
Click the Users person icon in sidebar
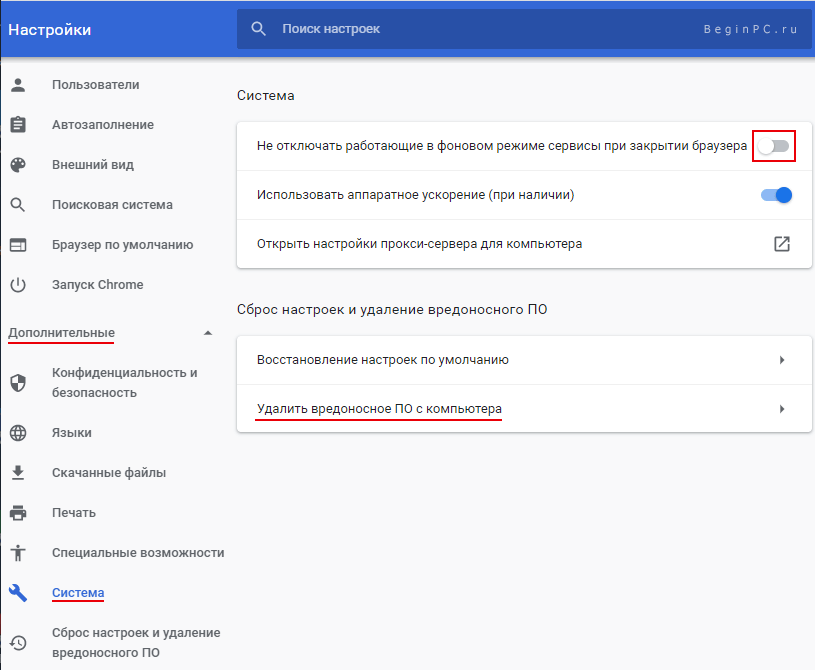click(x=18, y=85)
